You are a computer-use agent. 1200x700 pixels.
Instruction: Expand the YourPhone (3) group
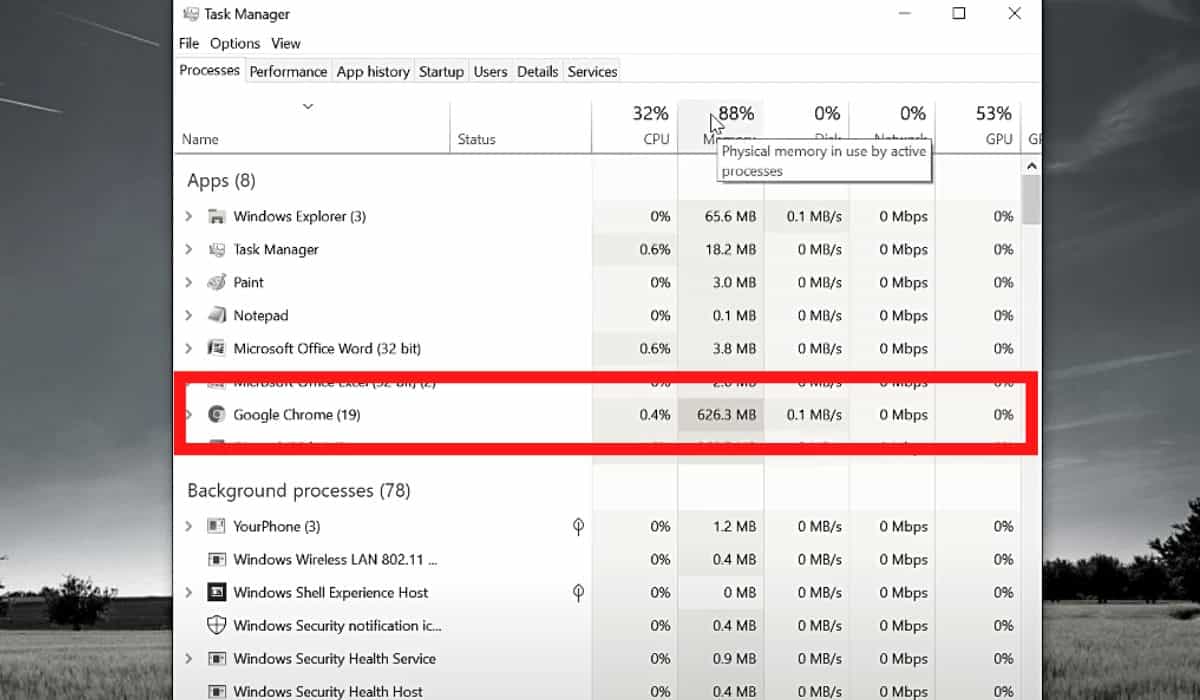(189, 526)
